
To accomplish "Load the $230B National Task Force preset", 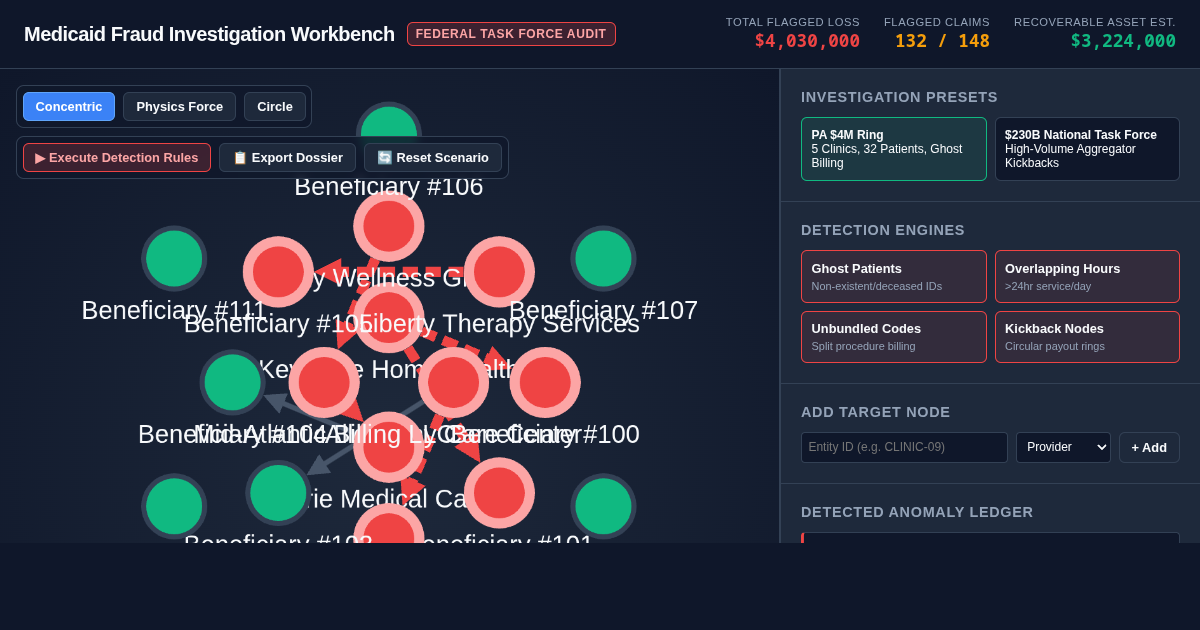I will [x=1087, y=149].
